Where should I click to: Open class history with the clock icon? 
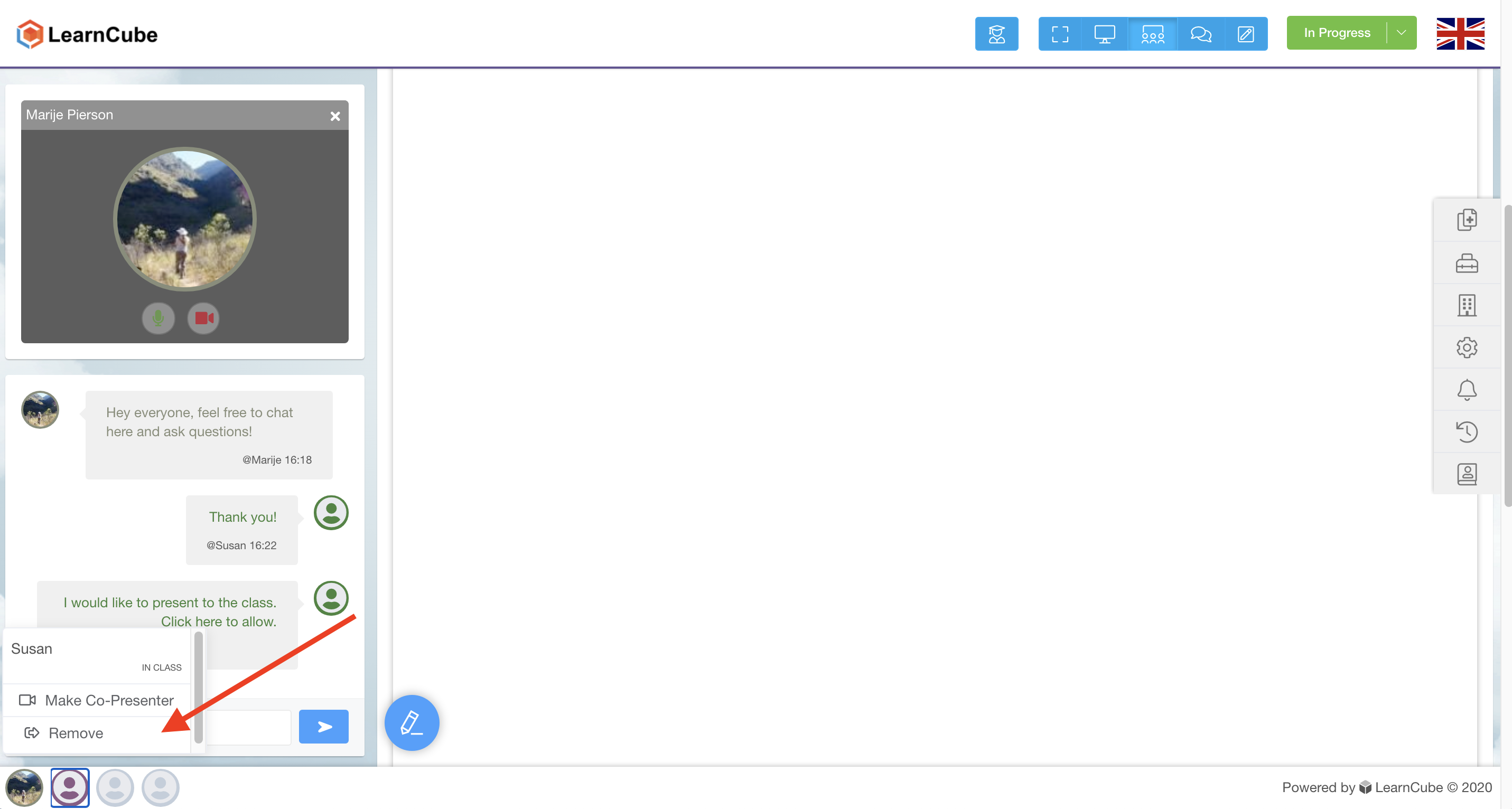[x=1468, y=432]
